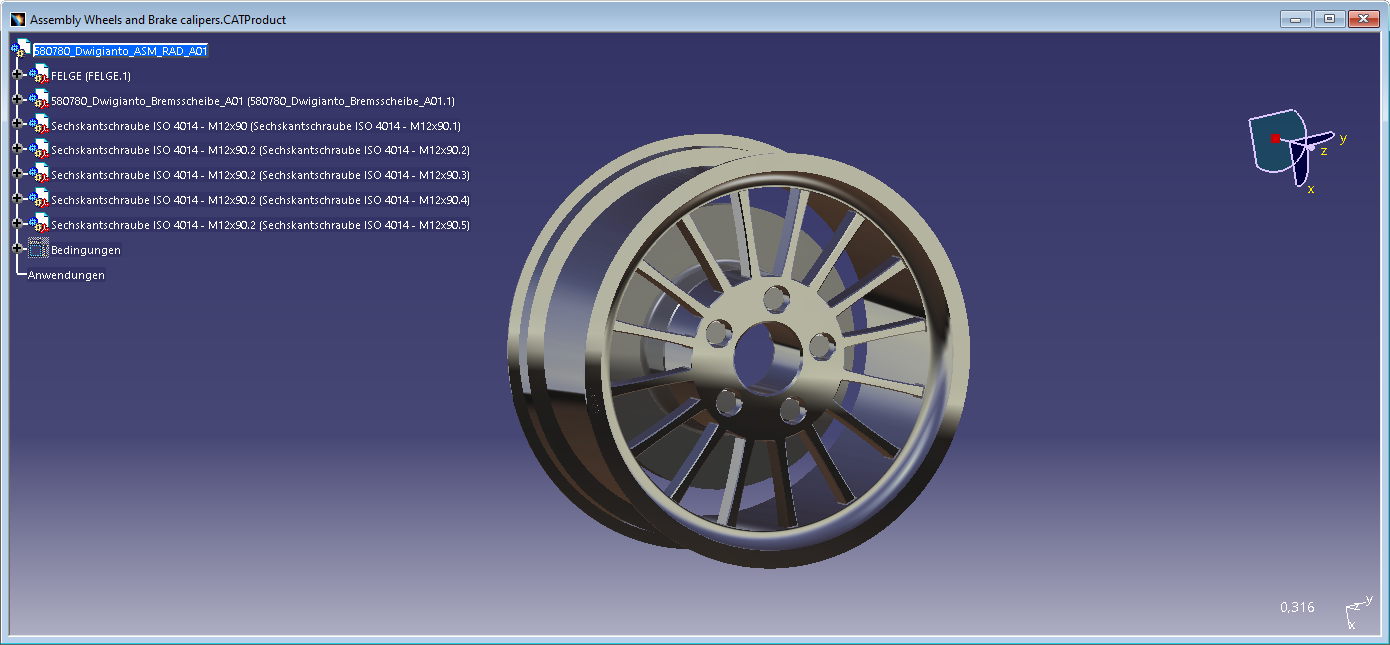Screen dimensions: 1390x645
Task: Expand the Bremsscheibe_A01.1 tree node
Action: tap(17, 100)
